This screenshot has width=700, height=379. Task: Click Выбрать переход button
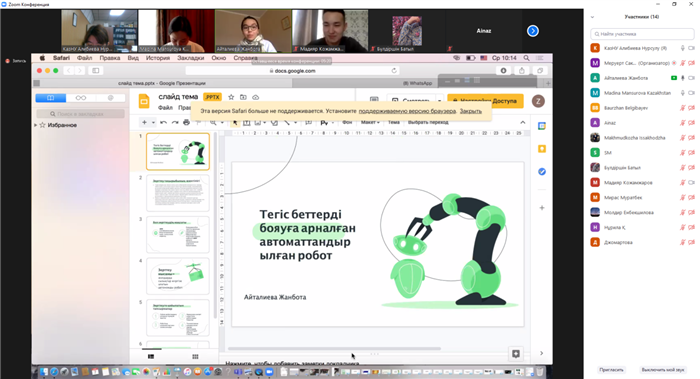click(428, 122)
